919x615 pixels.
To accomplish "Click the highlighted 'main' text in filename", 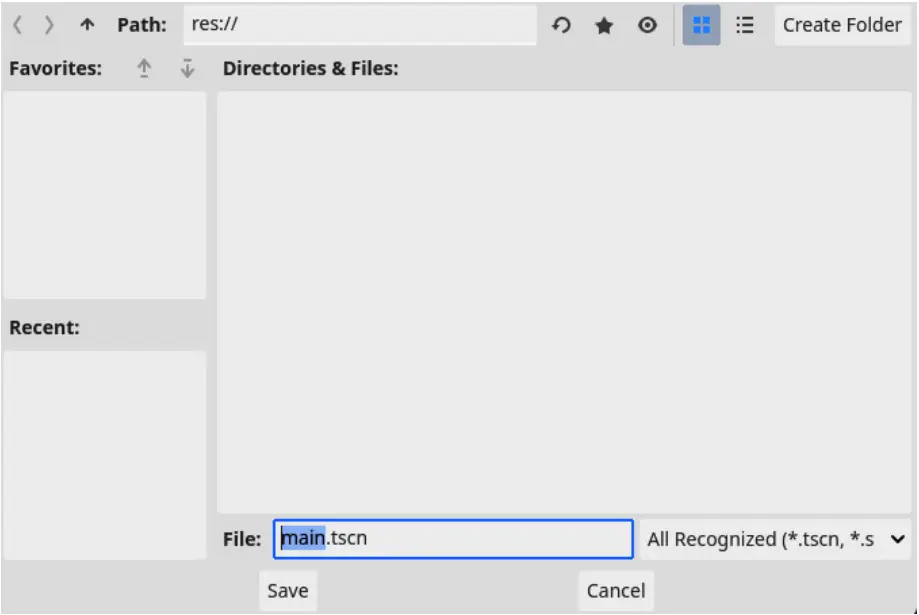I will (303, 539).
